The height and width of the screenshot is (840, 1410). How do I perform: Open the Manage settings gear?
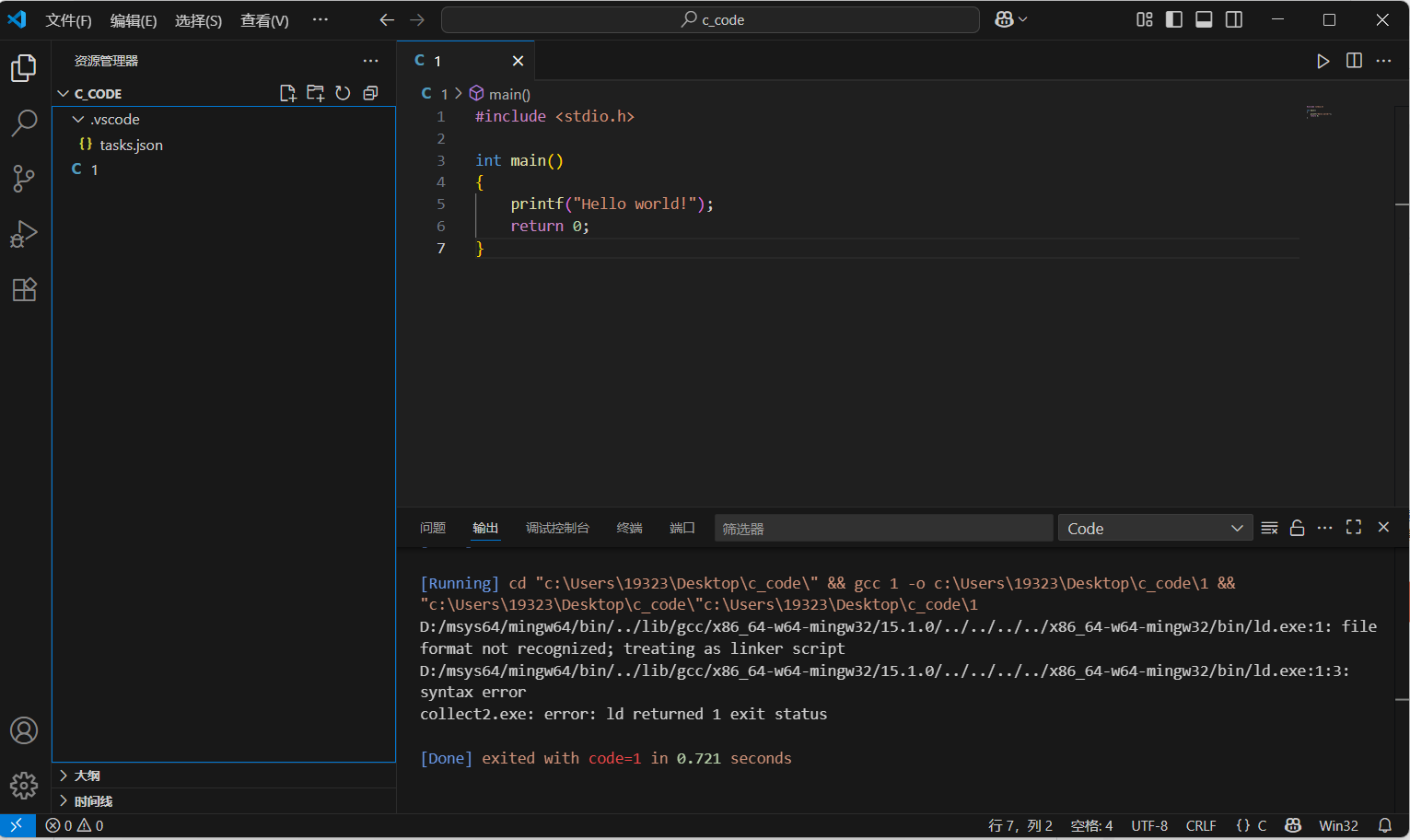(x=24, y=786)
